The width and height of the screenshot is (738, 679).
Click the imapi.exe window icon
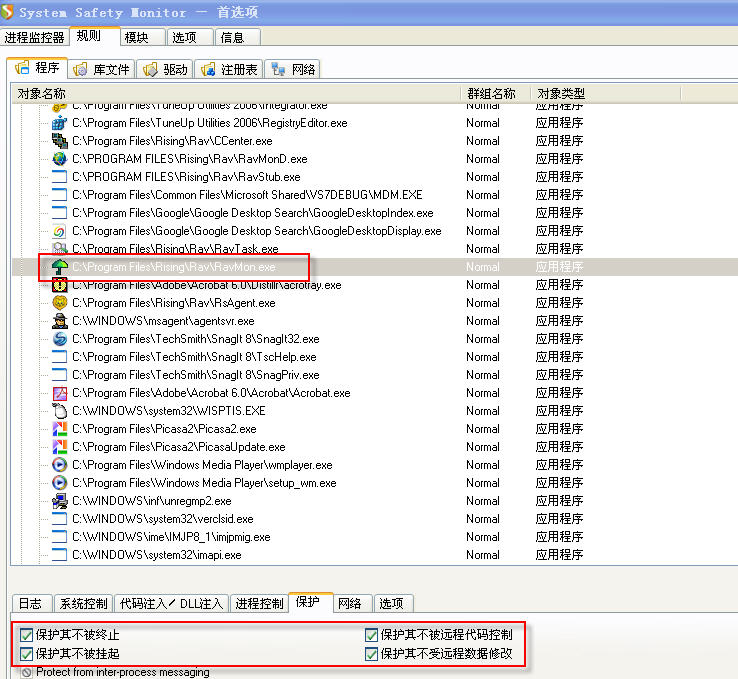pos(59,555)
